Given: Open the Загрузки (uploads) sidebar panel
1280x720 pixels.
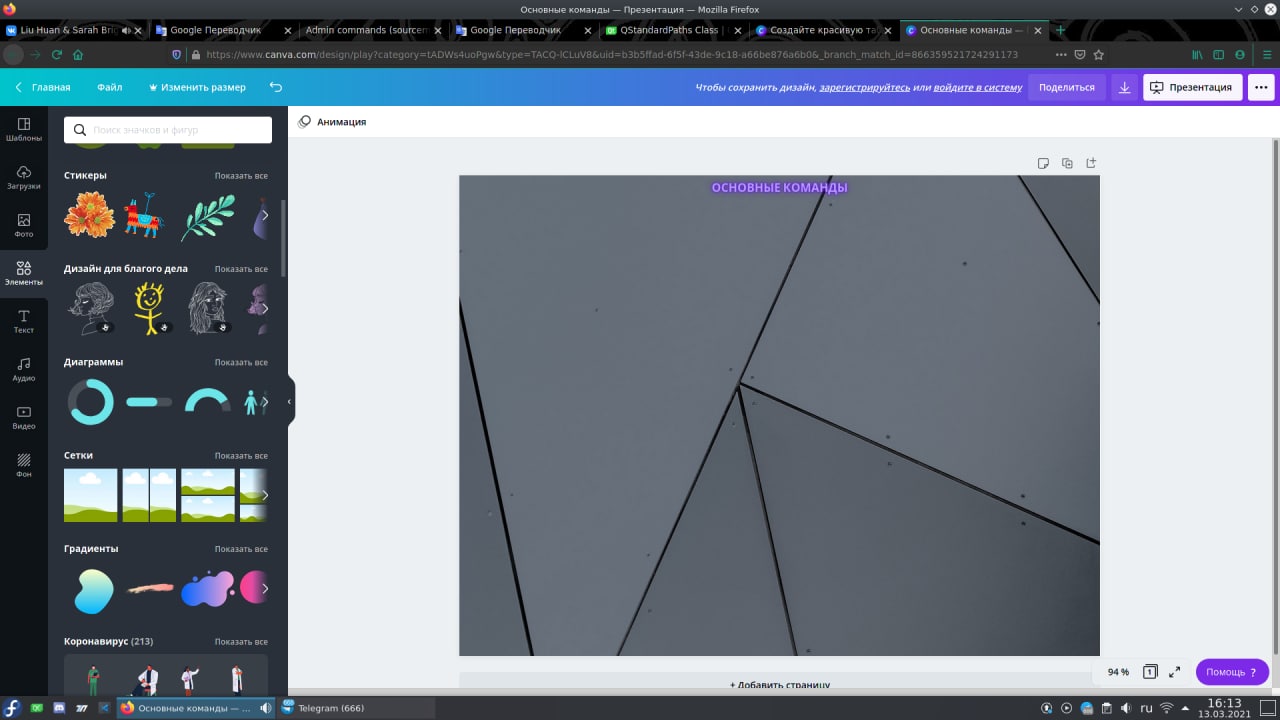Looking at the screenshot, I should (x=24, y=177).
